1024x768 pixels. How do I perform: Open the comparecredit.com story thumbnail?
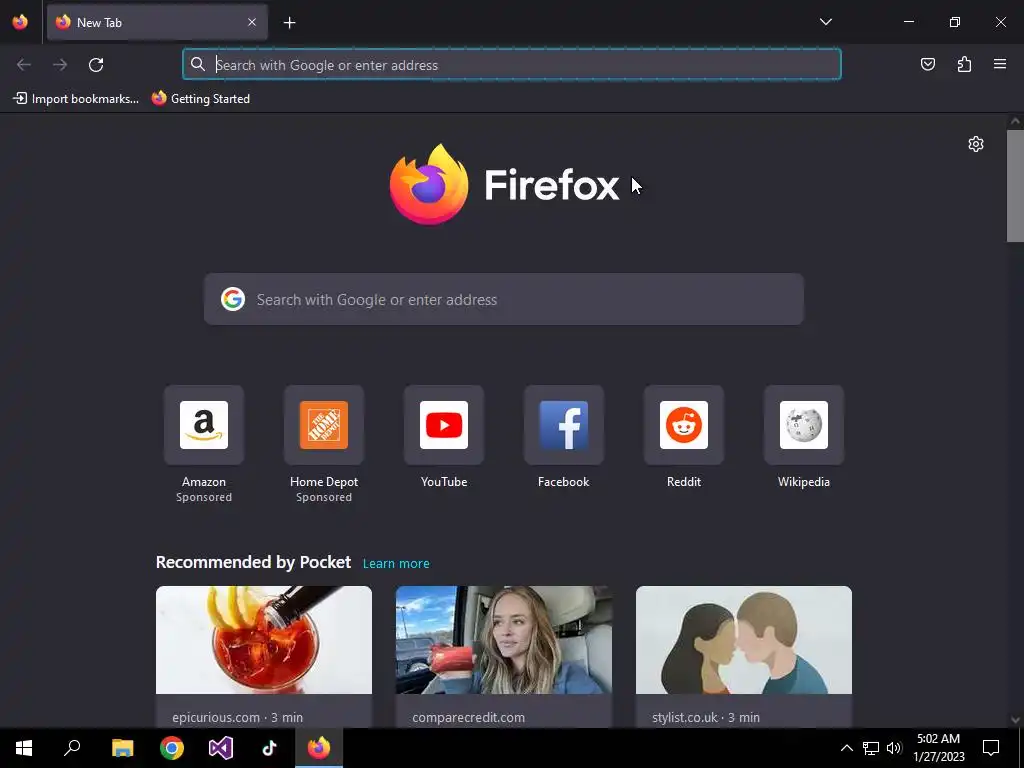click(x=504, y=640)
